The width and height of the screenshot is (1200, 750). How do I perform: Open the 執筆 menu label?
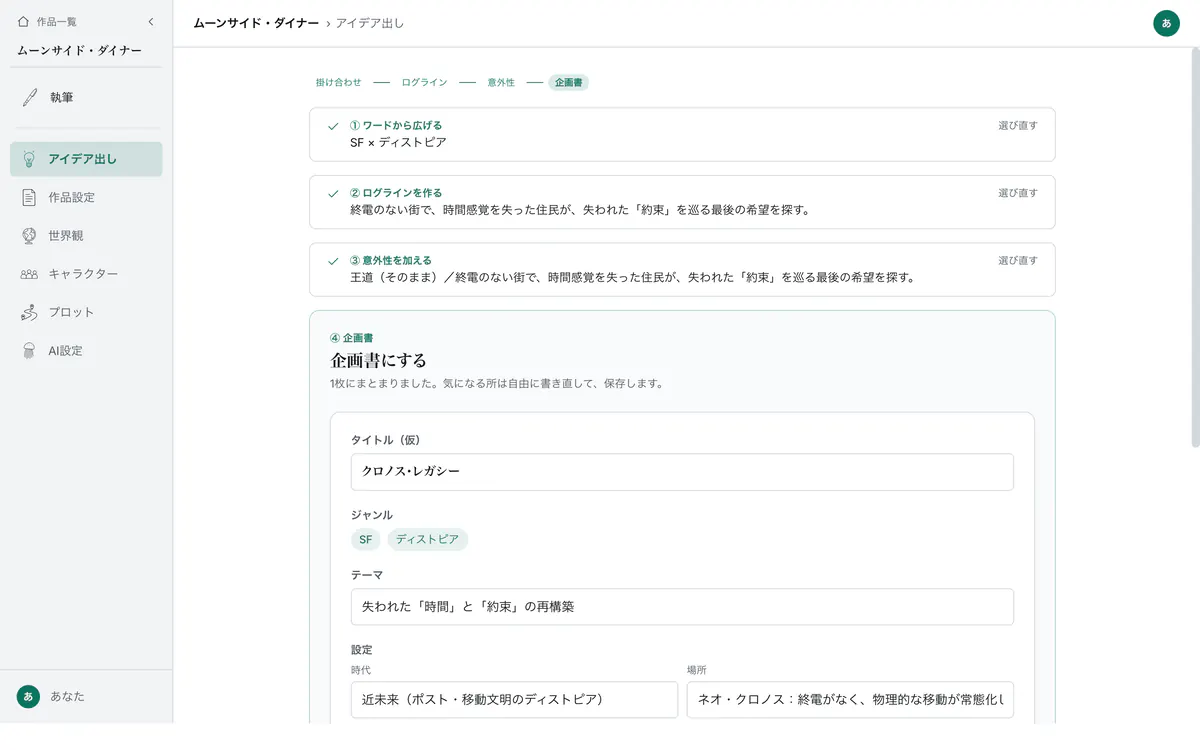point(61,98)
